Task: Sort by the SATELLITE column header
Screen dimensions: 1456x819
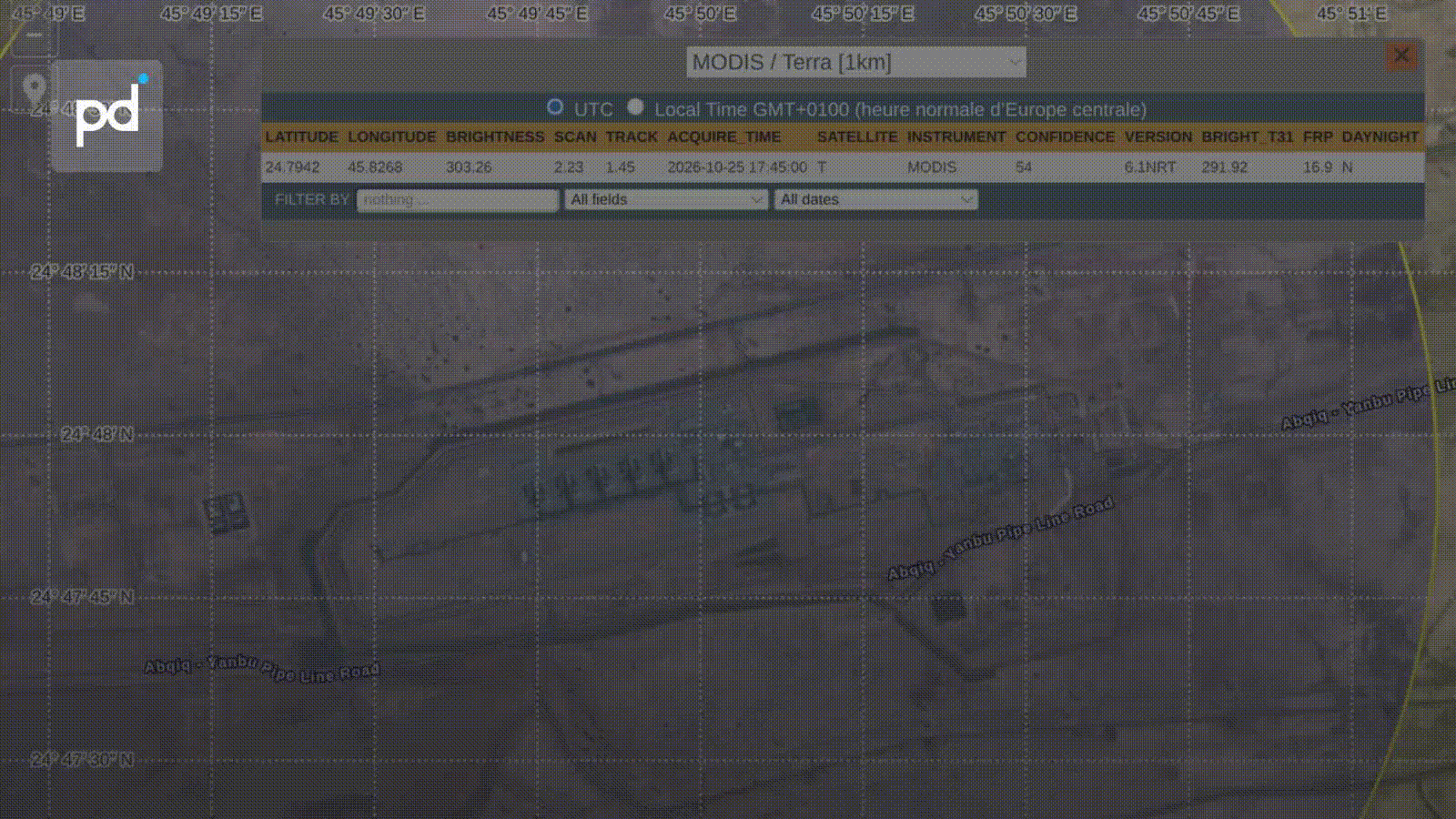Action: tap(857, 136)
